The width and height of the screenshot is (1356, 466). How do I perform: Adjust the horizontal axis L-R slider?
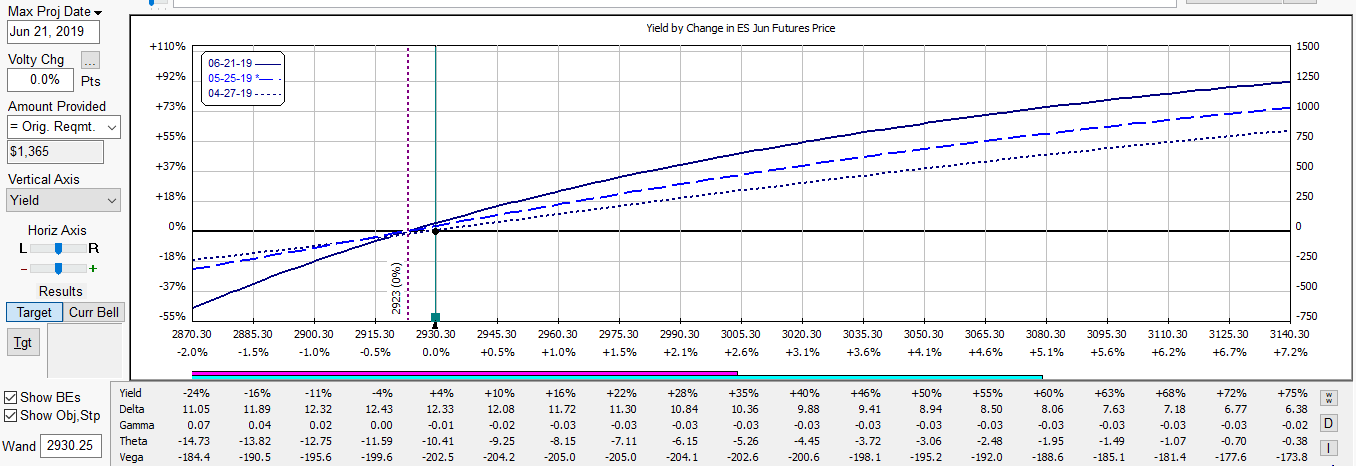(59, 247)
